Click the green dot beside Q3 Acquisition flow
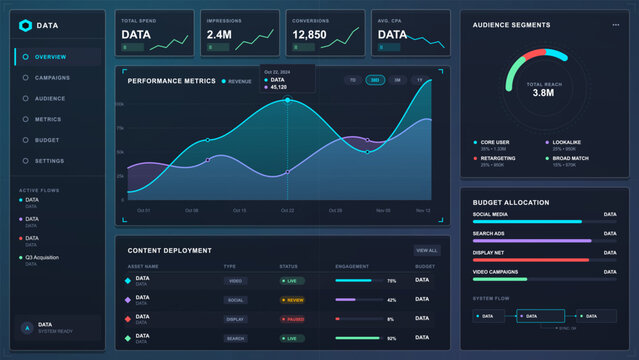This screenshot has height=360, width=639. click(21, 257)
